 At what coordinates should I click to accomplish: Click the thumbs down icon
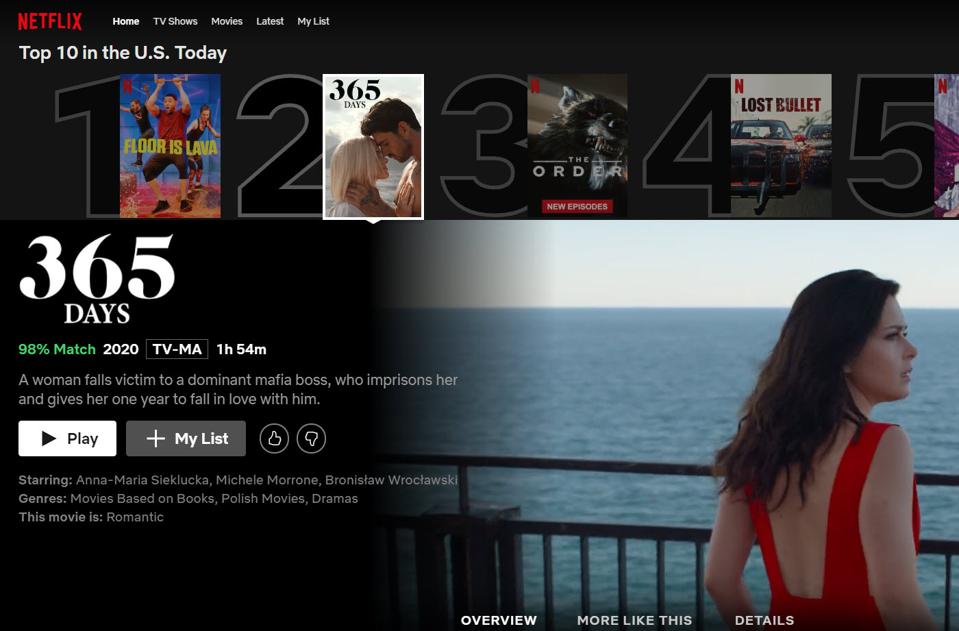(311, 438)
